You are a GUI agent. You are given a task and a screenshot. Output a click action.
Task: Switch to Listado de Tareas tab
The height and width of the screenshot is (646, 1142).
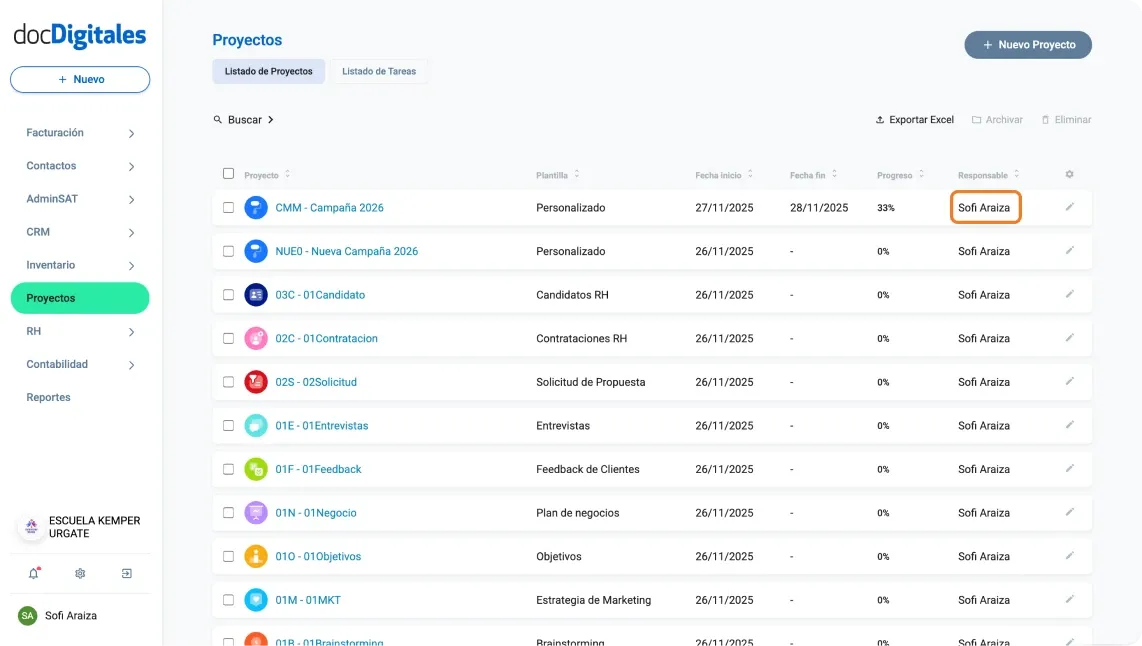[x=379, y=72]
